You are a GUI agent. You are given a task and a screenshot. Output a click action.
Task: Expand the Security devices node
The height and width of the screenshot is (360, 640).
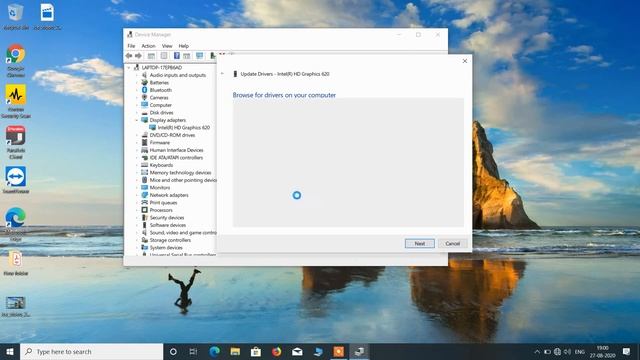(x=137, y=218)
